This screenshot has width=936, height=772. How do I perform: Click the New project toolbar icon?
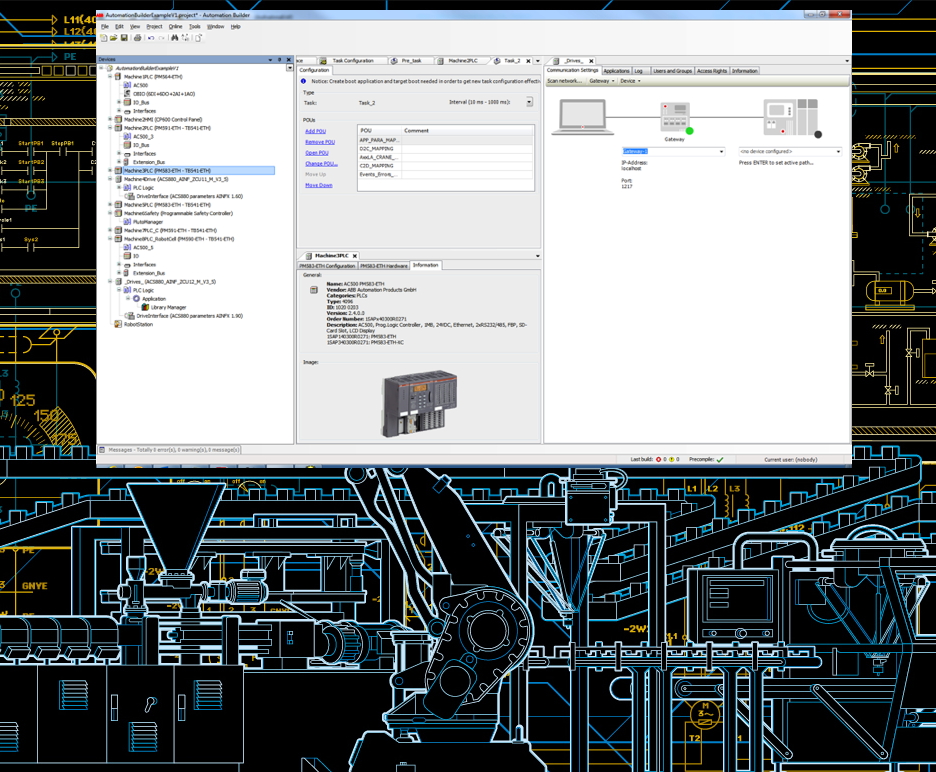pos(104,38)
